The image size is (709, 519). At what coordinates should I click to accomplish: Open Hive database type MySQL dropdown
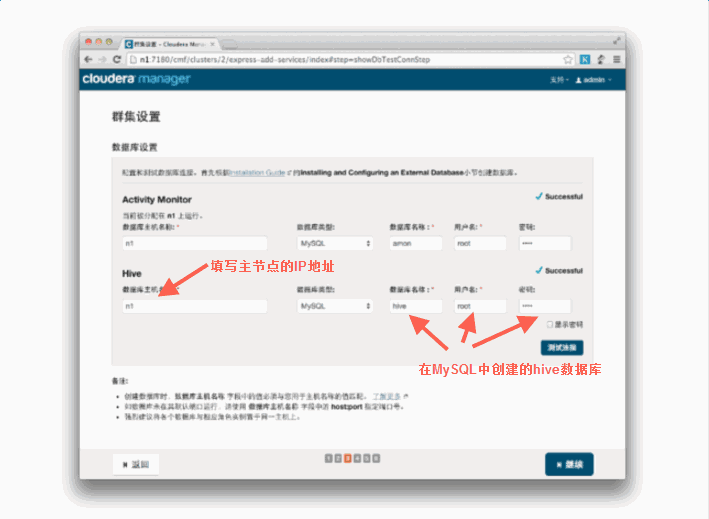coord(335,306)
